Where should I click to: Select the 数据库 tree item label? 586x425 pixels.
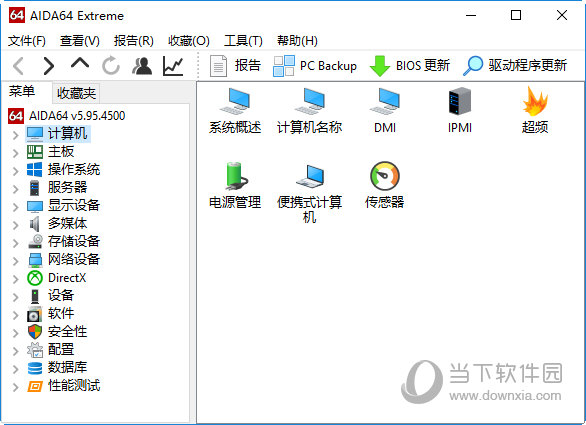[67, 368]
